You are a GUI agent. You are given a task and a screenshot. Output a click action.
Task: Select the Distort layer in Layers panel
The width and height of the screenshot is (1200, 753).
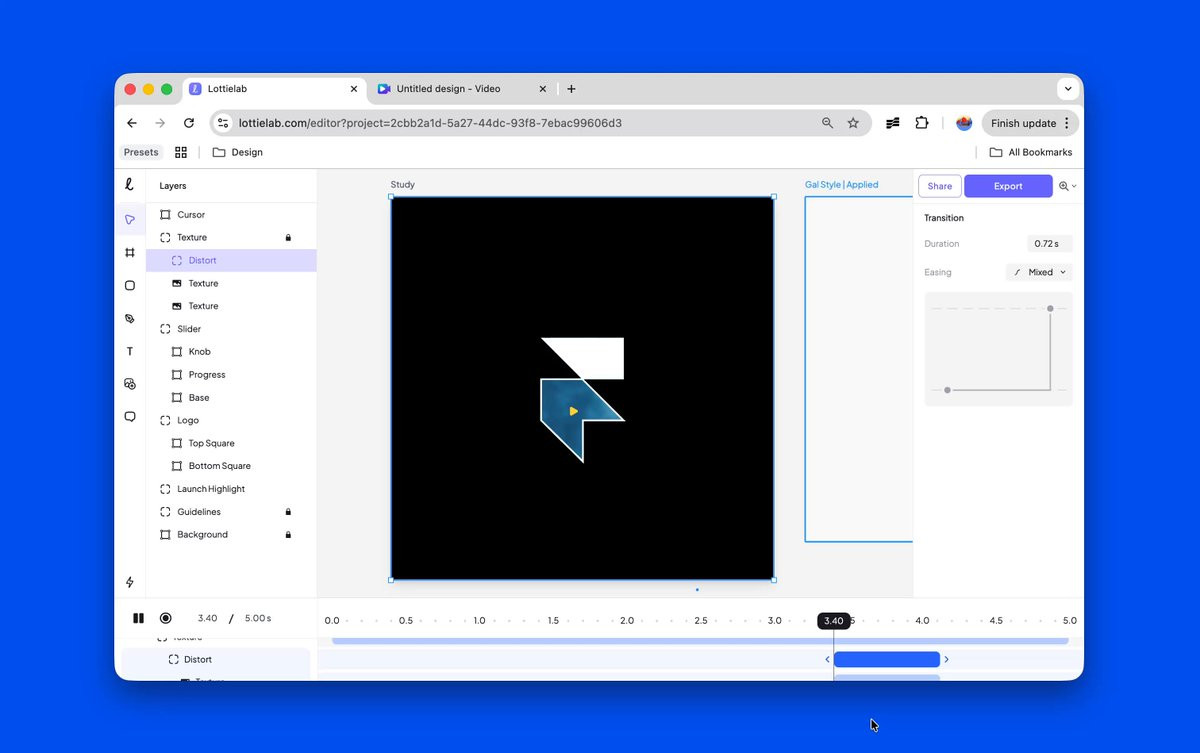pos(231,260)
